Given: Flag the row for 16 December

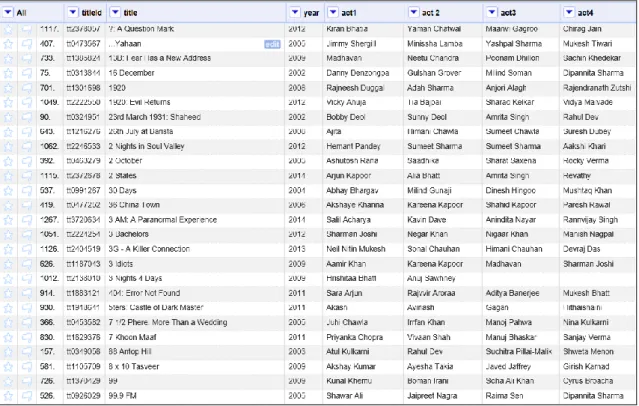Looking at the screenshot, I should 27,73.
